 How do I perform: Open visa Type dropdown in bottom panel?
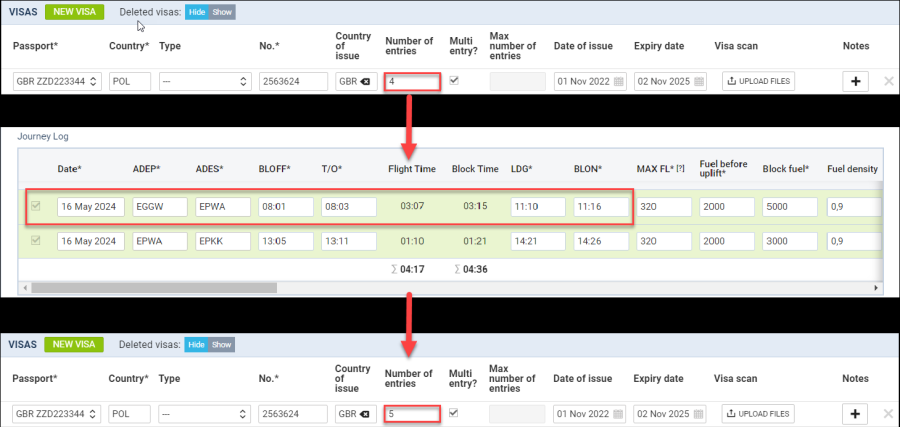point(205,413)
